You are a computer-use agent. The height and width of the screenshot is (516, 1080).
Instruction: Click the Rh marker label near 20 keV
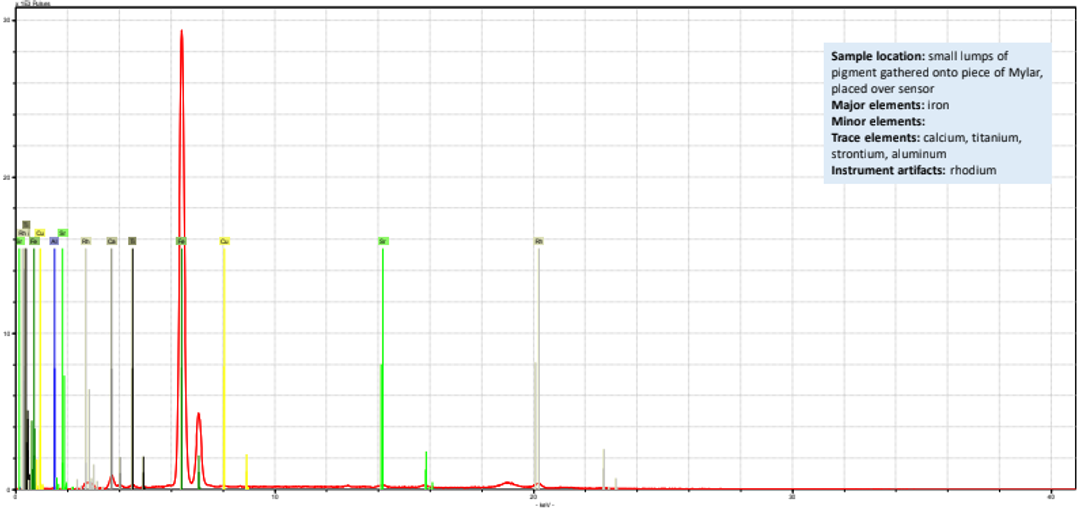[539, 241]
